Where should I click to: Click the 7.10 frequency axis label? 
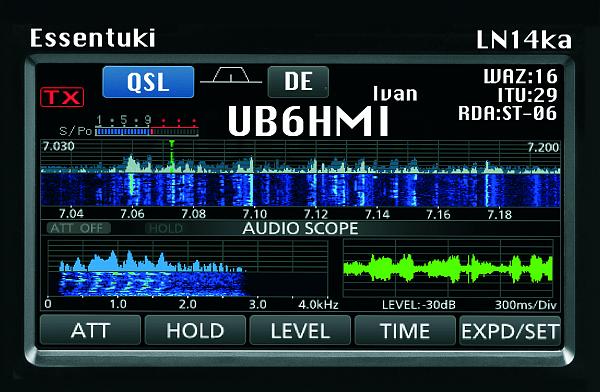(x=255, y=214)
